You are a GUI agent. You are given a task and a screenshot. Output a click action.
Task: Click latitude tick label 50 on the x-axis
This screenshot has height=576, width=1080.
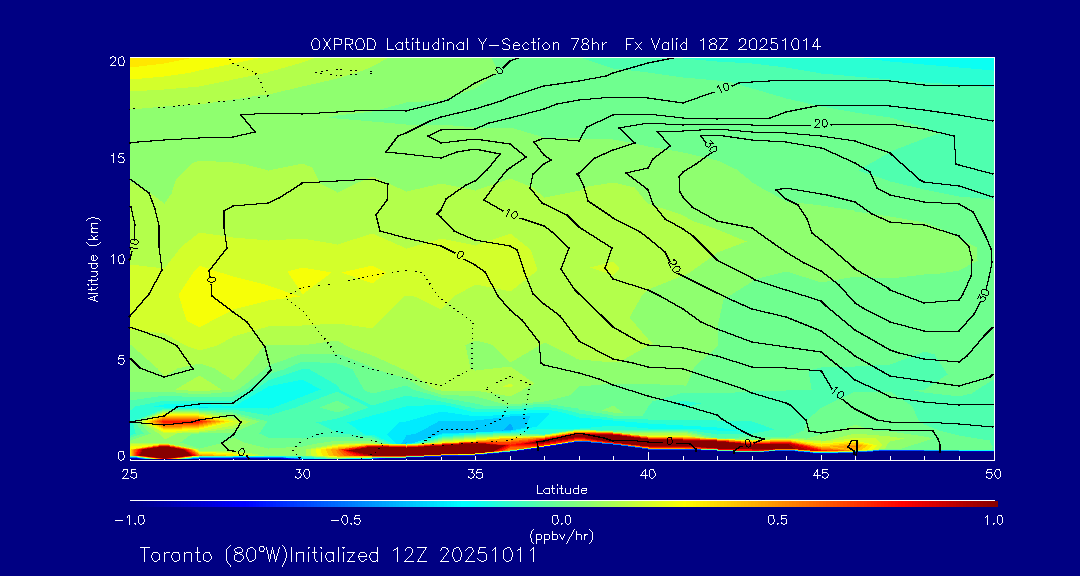[x=993, y=472]
